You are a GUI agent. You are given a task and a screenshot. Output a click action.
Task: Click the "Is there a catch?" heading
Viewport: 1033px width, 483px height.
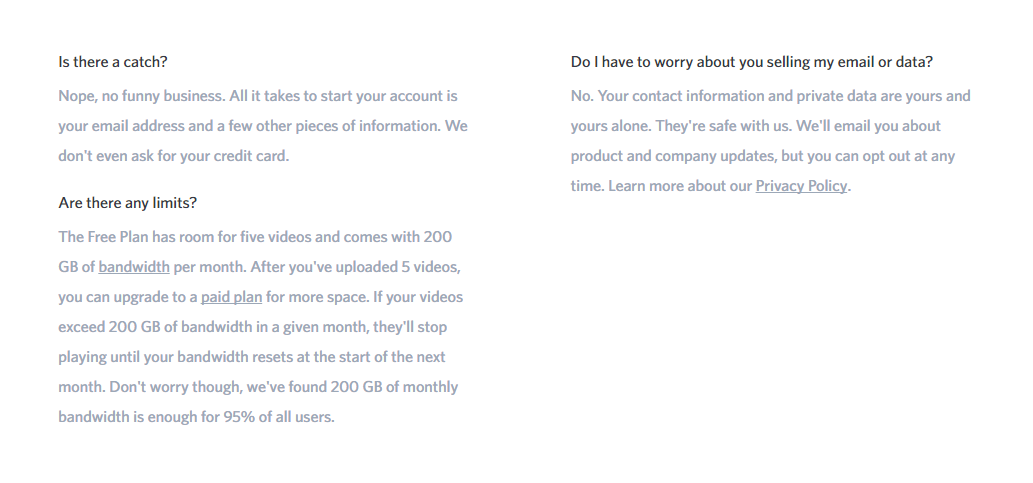click(x=113, y=62)
